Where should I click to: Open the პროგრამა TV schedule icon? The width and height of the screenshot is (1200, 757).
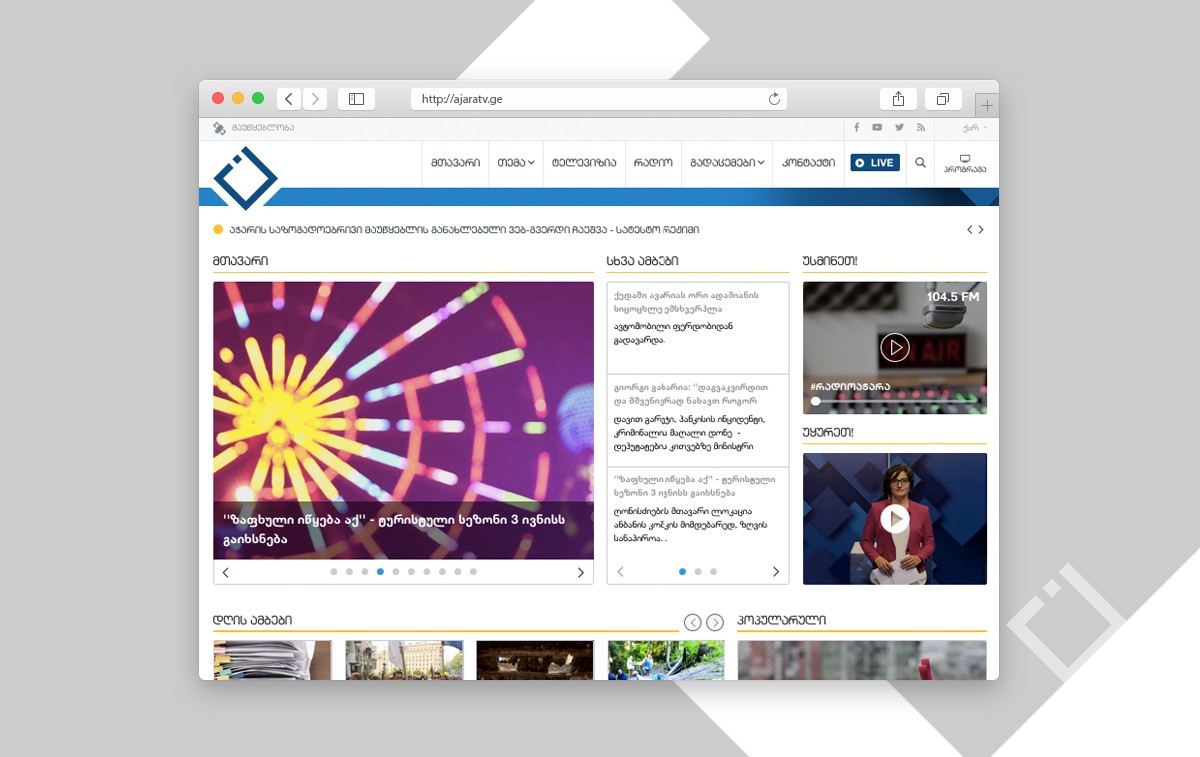964,163
